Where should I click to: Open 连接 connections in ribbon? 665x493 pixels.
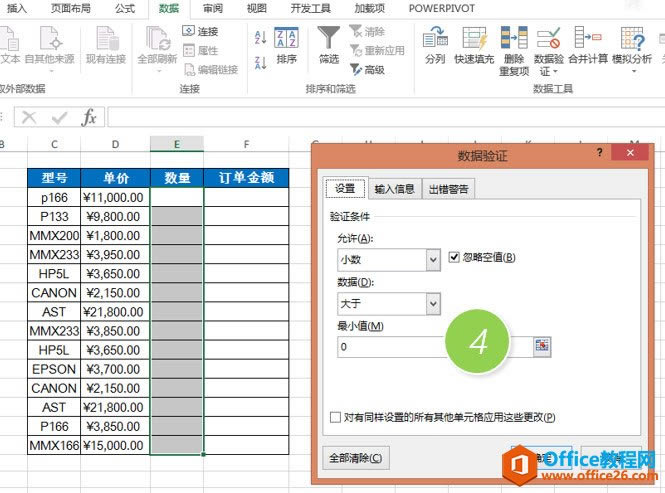coord(200,31)
